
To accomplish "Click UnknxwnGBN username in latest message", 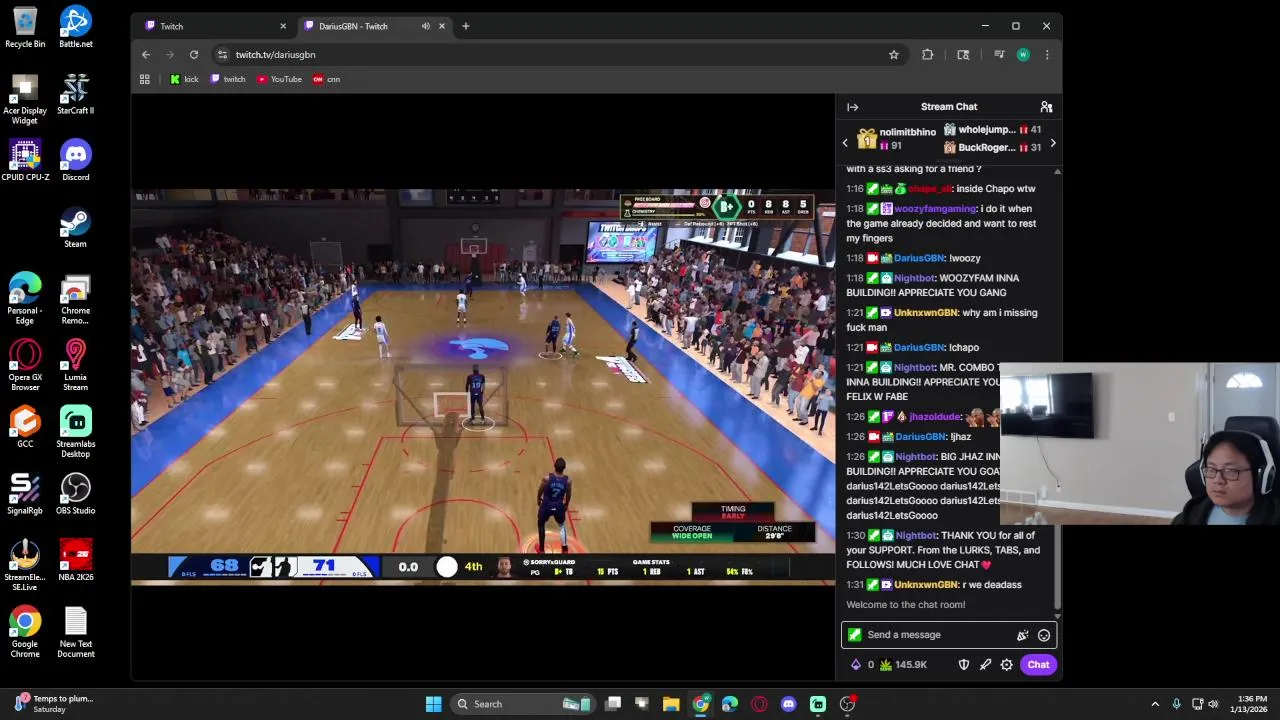I will (x=926, y=585).
